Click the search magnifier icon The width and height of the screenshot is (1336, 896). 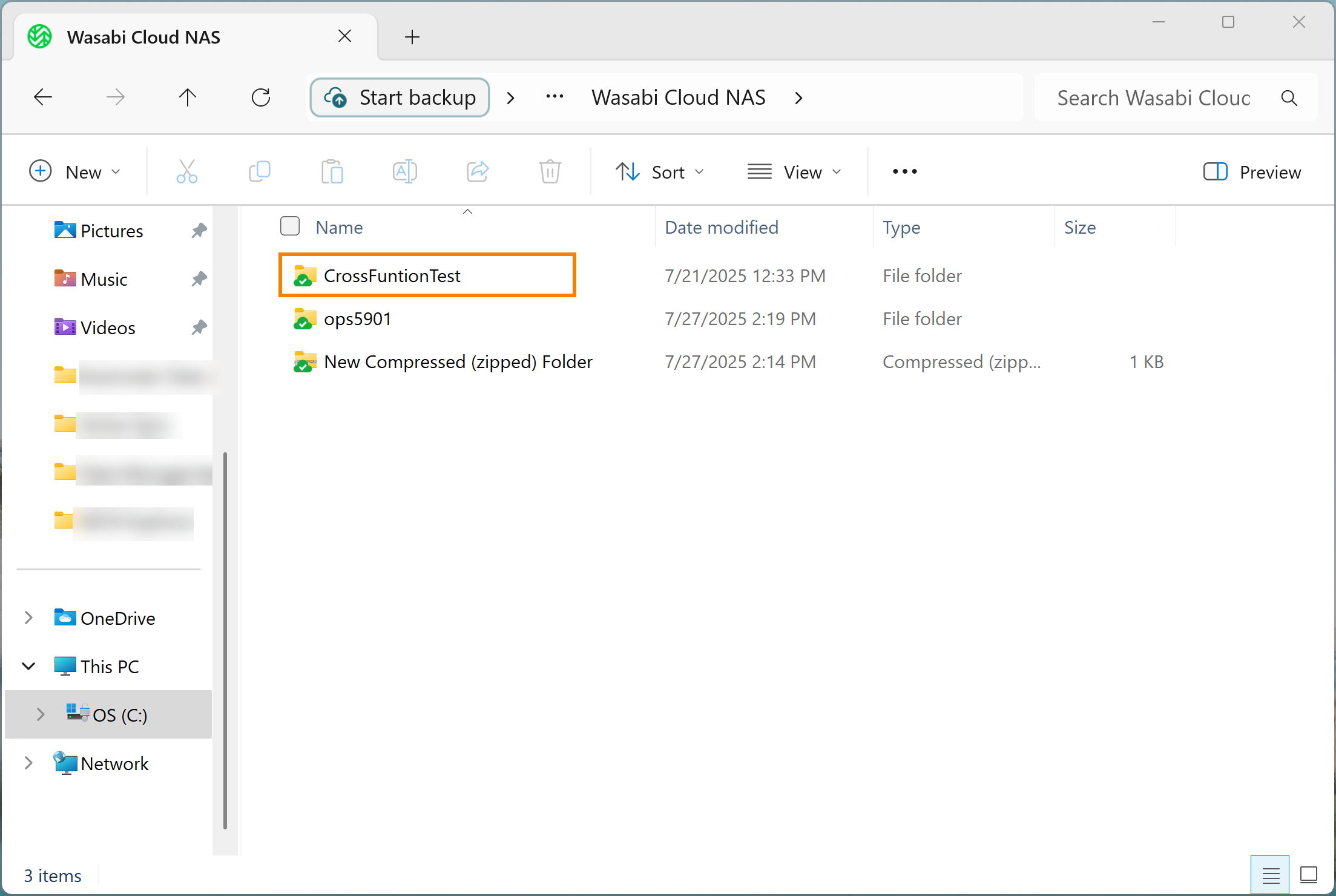click(1289, 98)
